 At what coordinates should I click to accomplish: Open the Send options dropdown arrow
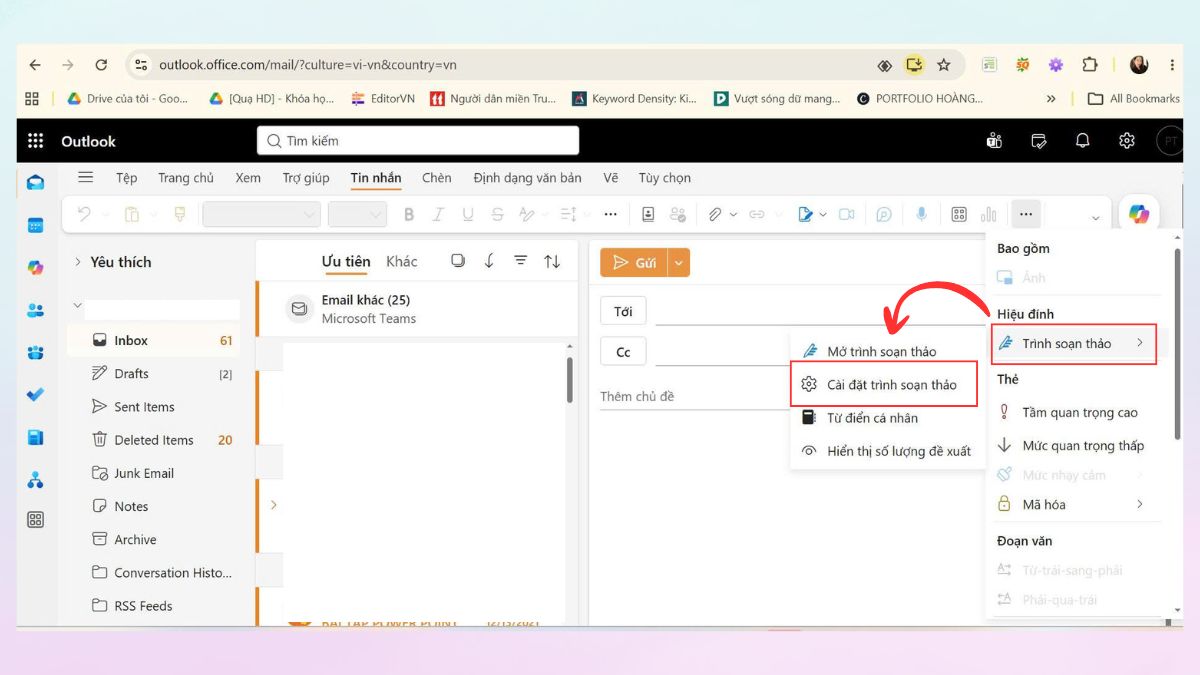(x=679, y=263)
